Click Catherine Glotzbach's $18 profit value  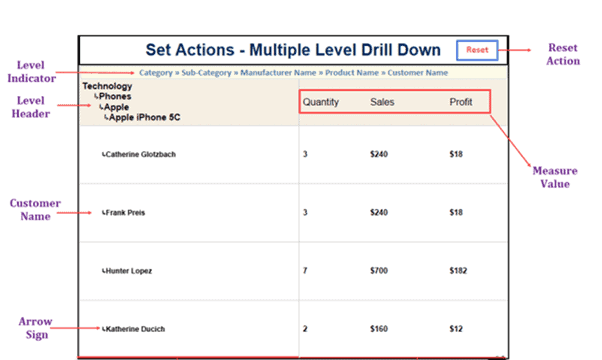click(x=456, y=154)
